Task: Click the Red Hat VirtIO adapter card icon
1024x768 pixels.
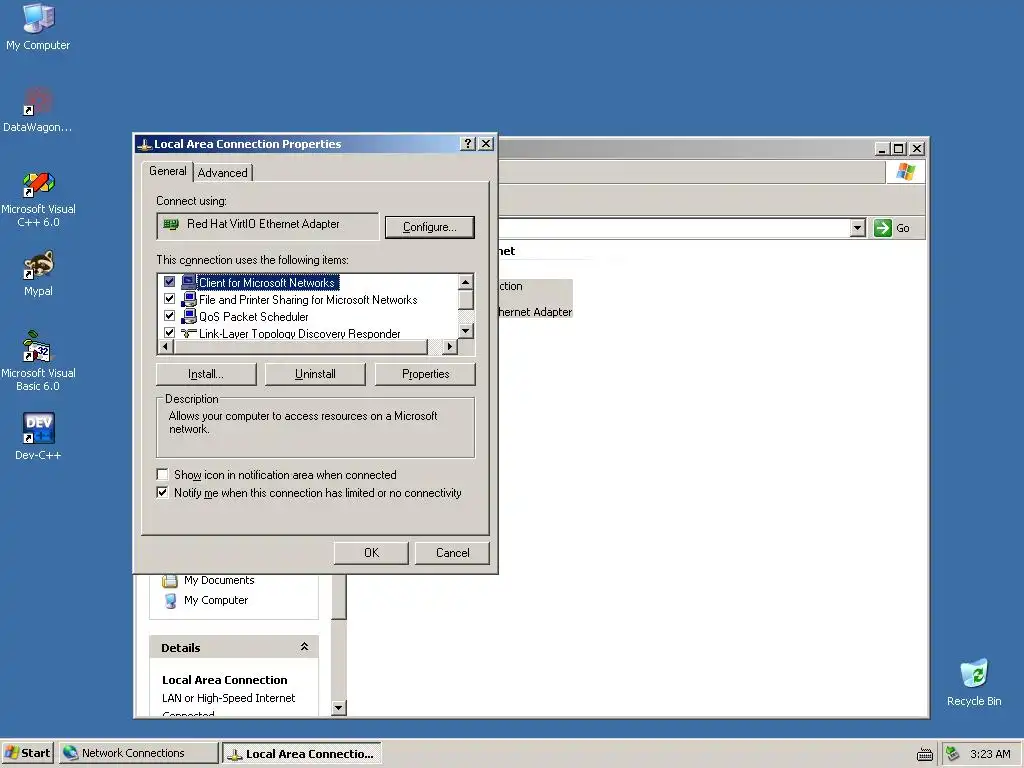Action: [171, 225]
